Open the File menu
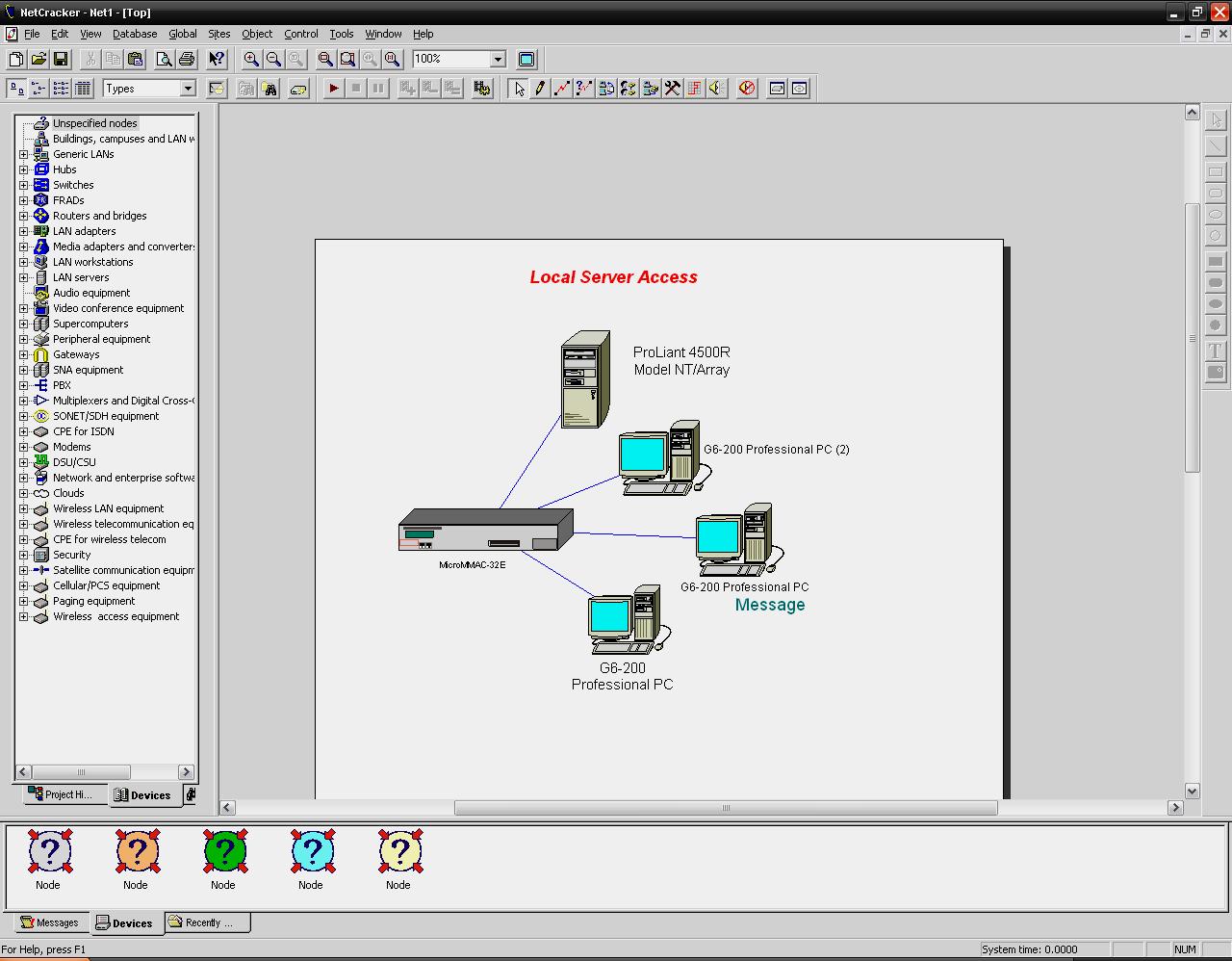 click(32, 34)
